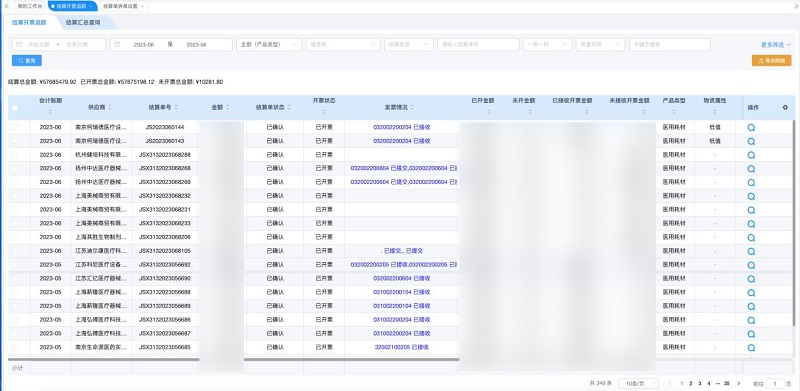Image resolution: width=800 pixels, height=391 pixels.
Task: Open magnifier icon for JSX3132023056687 row
Action: coord(751,334)
